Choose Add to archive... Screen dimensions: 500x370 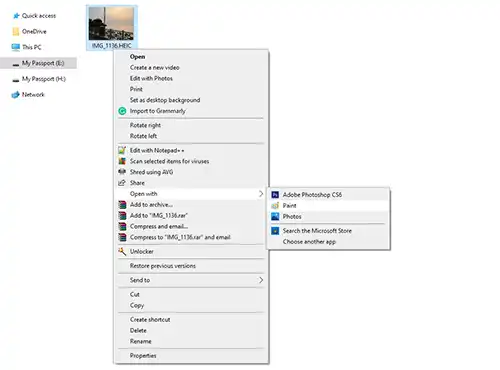[191, 205]
